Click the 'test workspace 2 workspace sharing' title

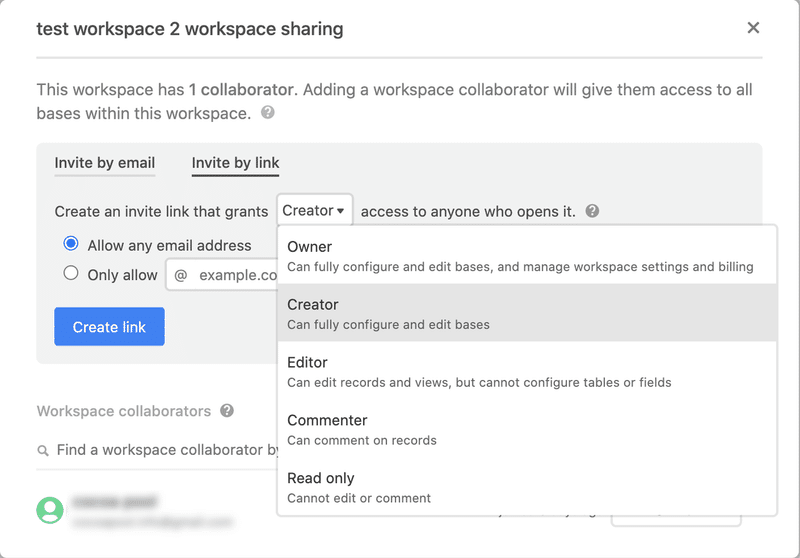(190, 29)
